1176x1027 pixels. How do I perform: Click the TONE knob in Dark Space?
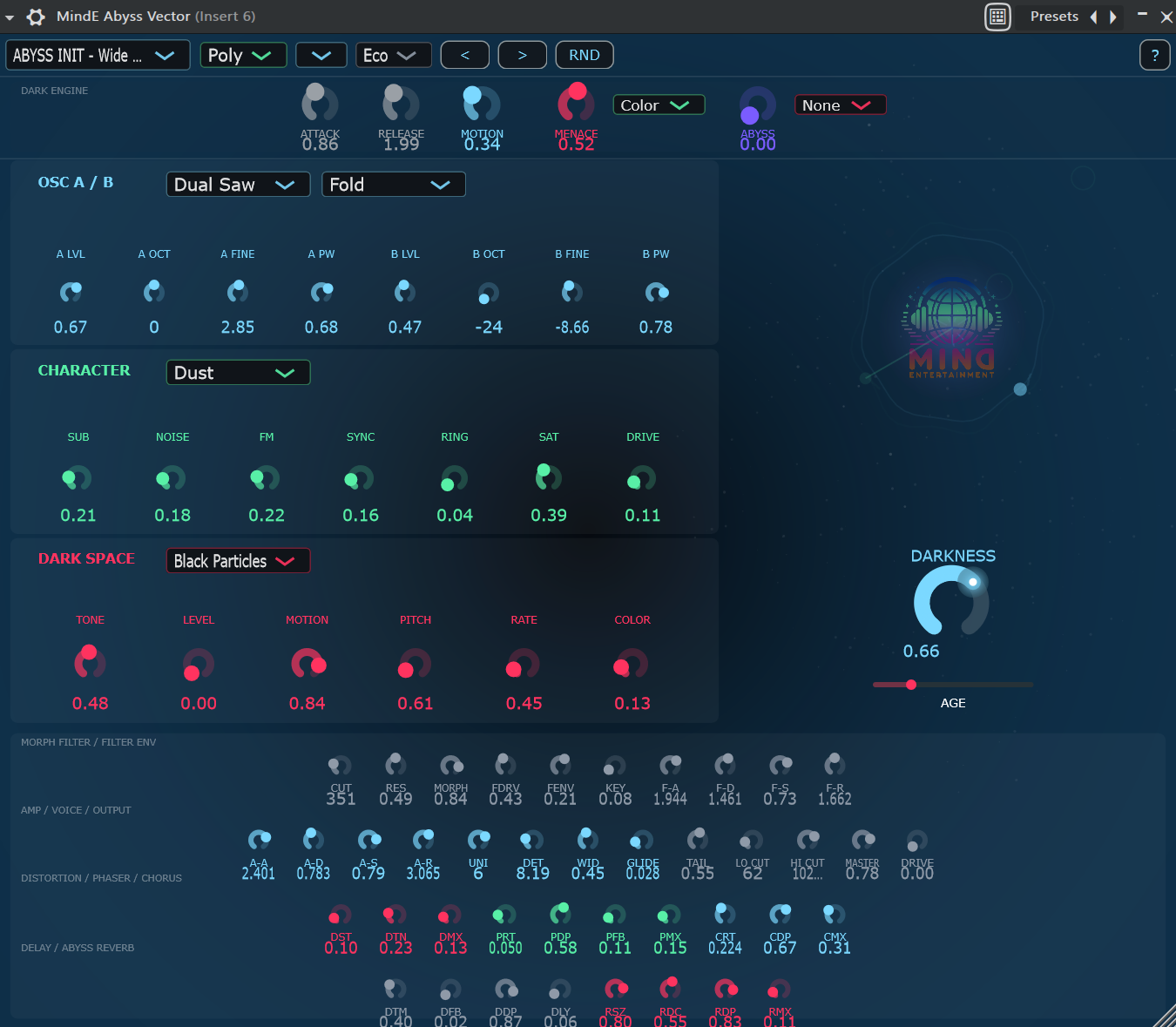pyautogui.click(x=90, y=663)
